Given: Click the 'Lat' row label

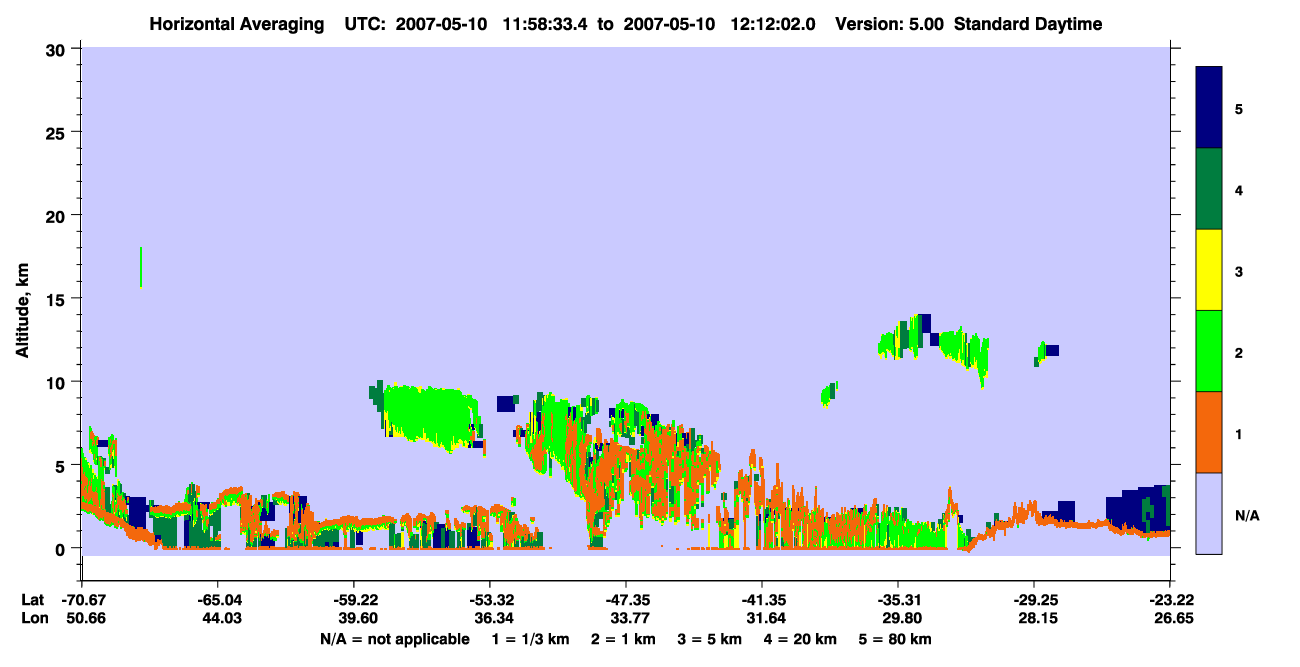Looking at the screenshot, I should point(32,600).
